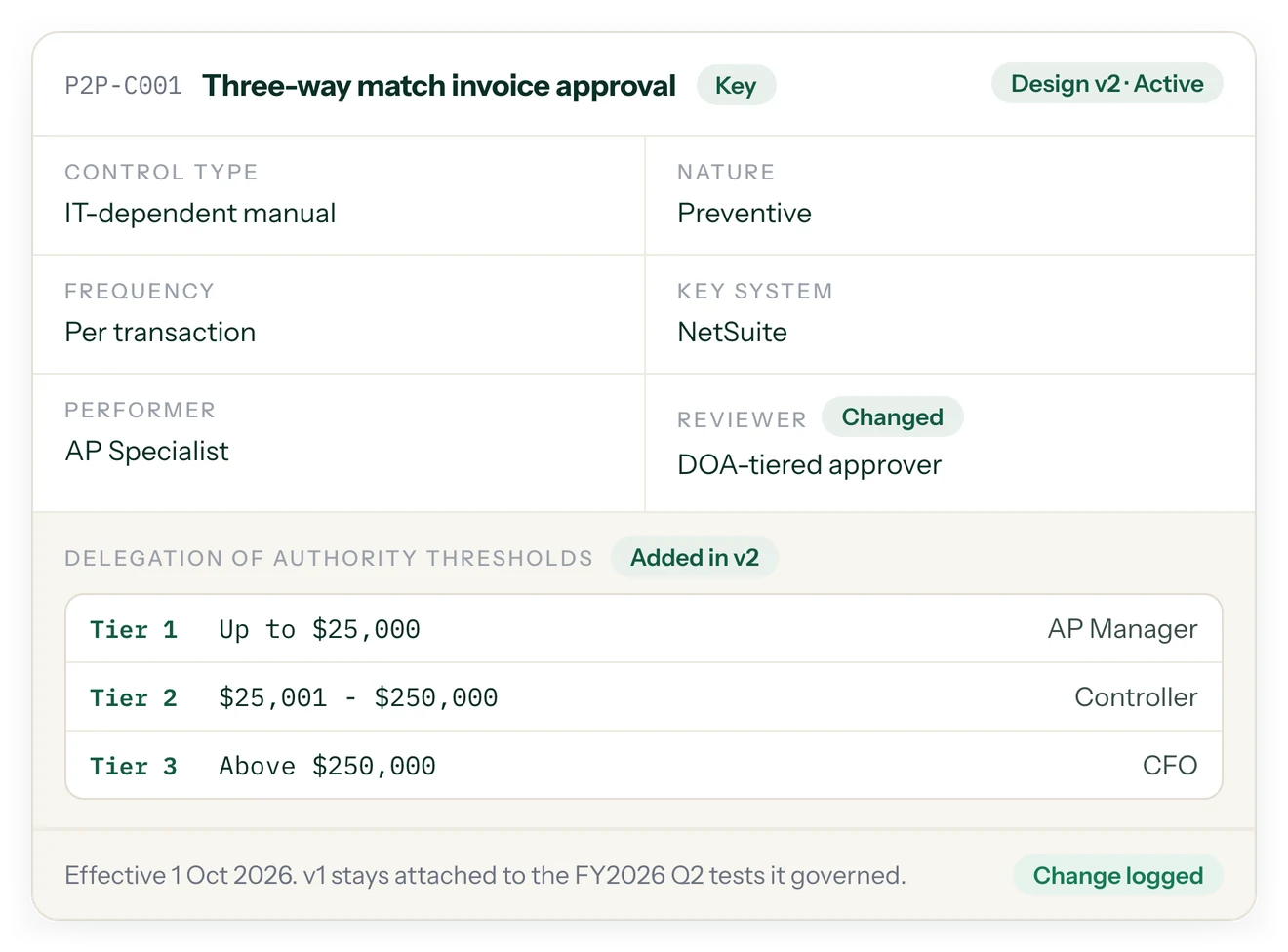
Task: Select the AP Manager approver
Action: point(1122,629)
